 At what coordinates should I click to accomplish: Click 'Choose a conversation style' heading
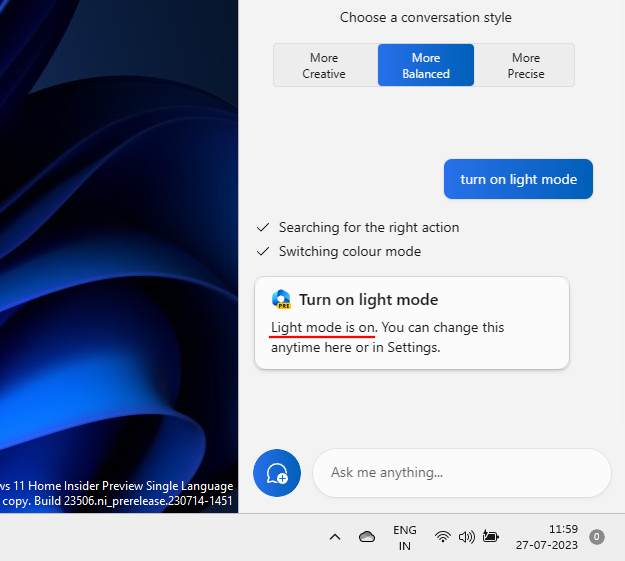(x=425, y=18)
